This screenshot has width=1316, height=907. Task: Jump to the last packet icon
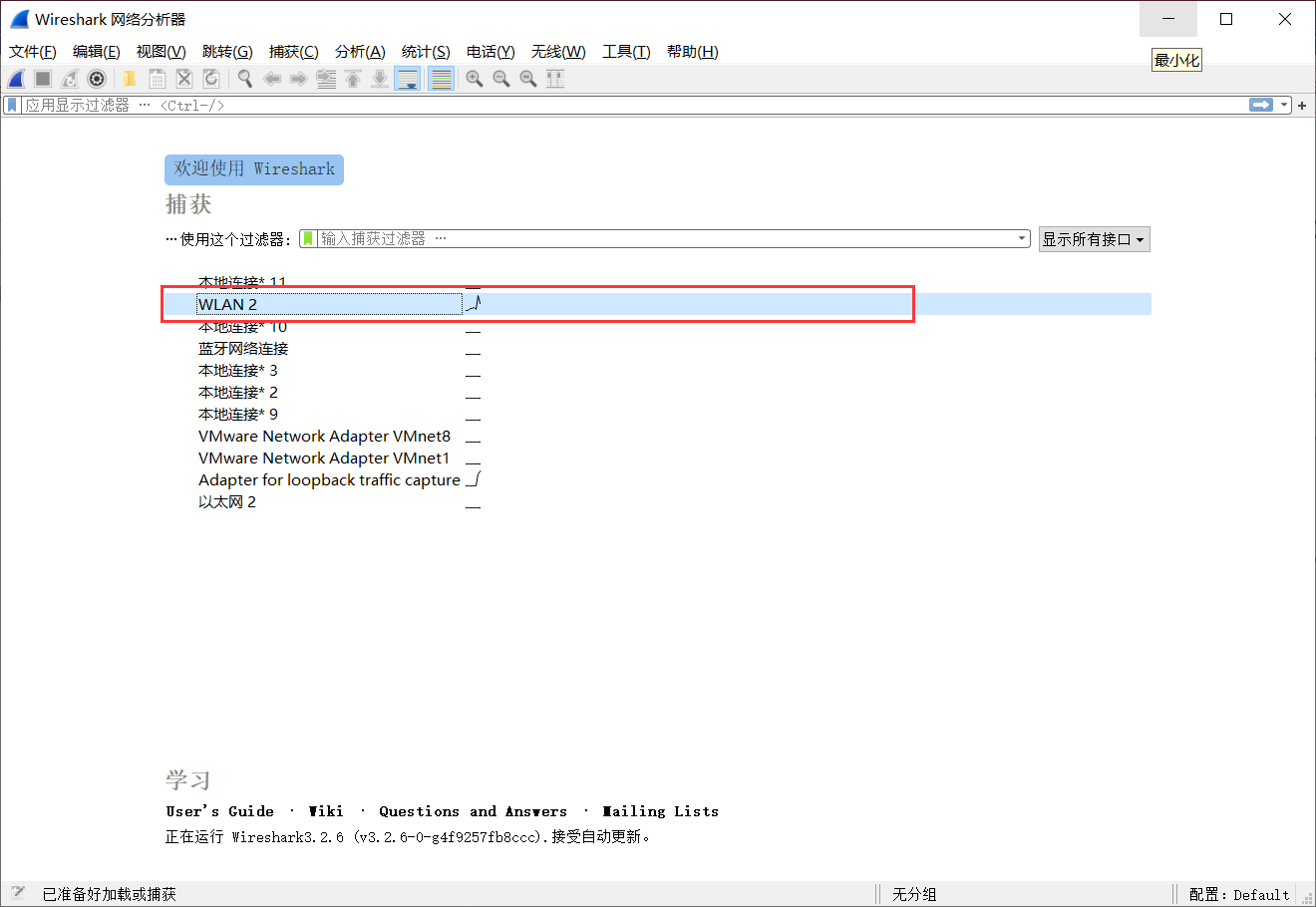[380, 79]
